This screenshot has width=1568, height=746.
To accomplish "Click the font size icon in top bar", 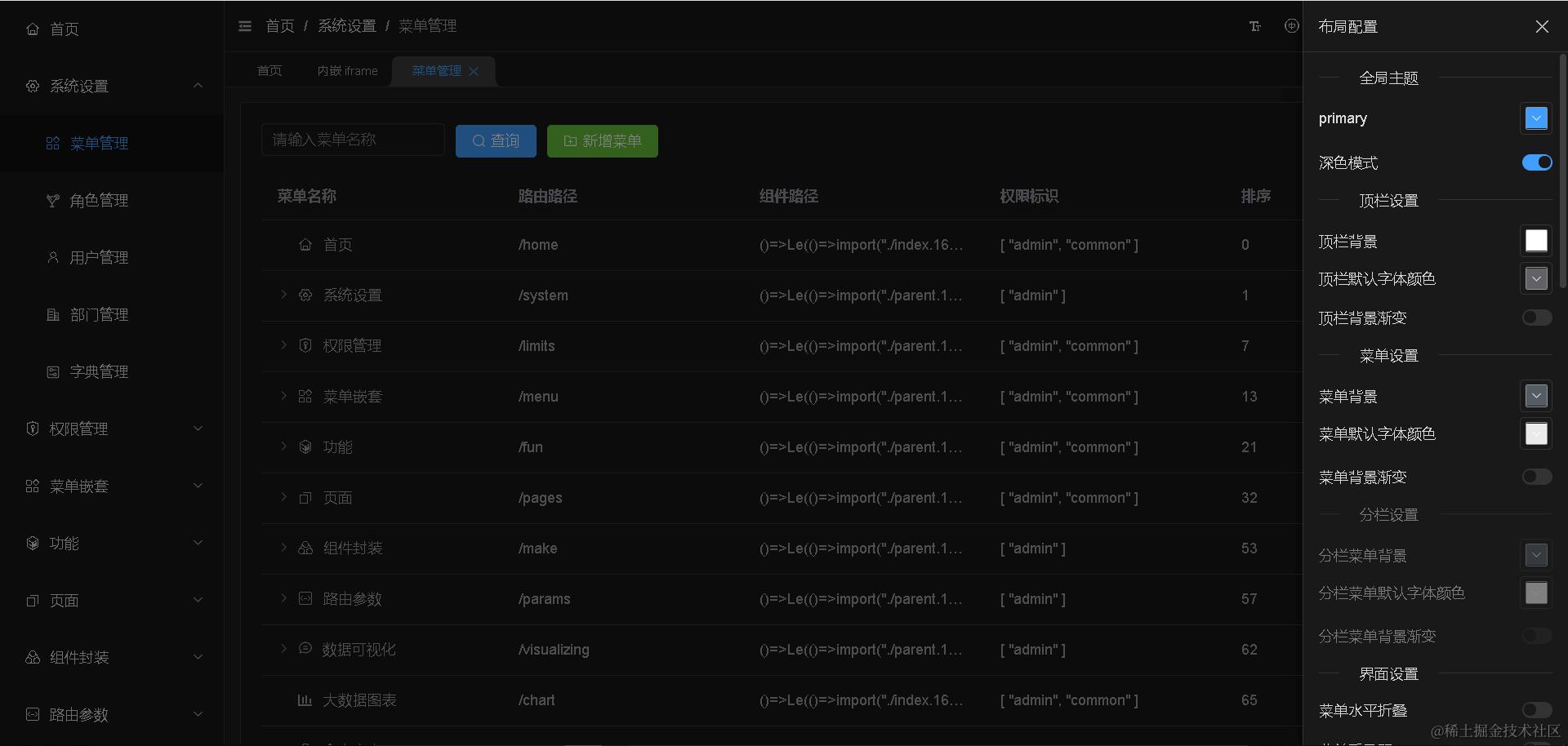I will (1255, 26).
